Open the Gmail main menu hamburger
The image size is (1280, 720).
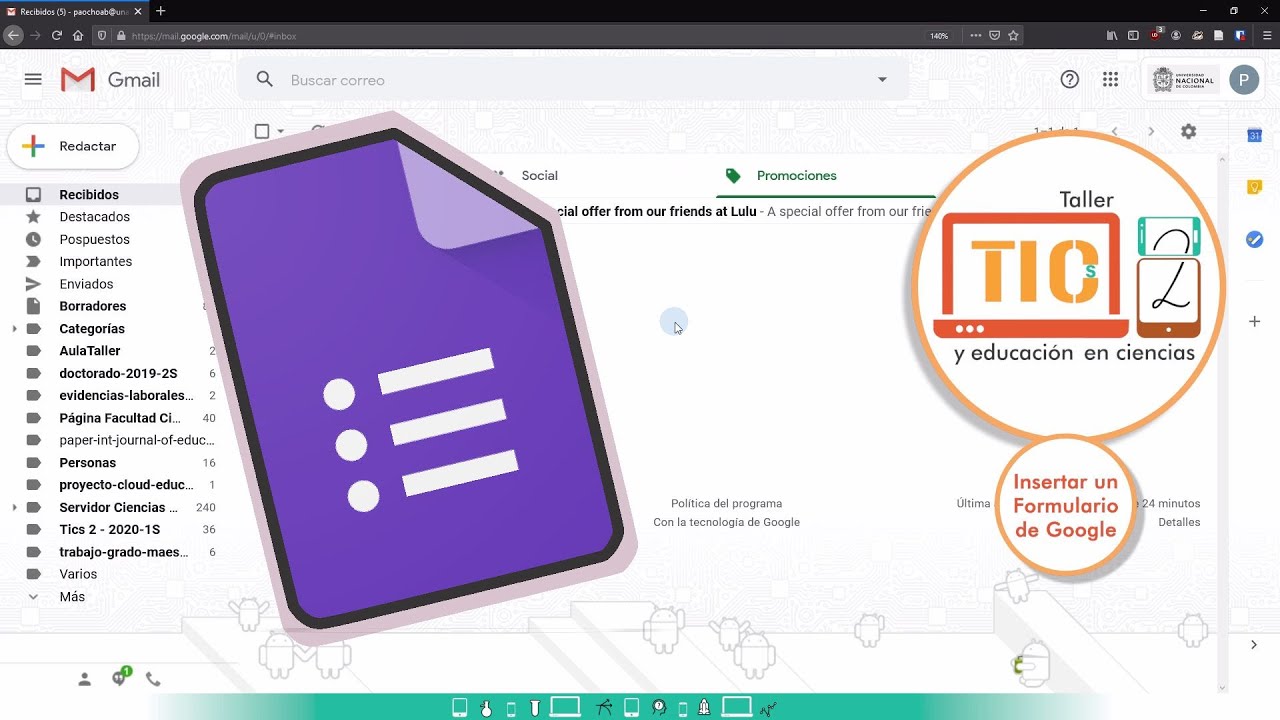tap(33, 79)
